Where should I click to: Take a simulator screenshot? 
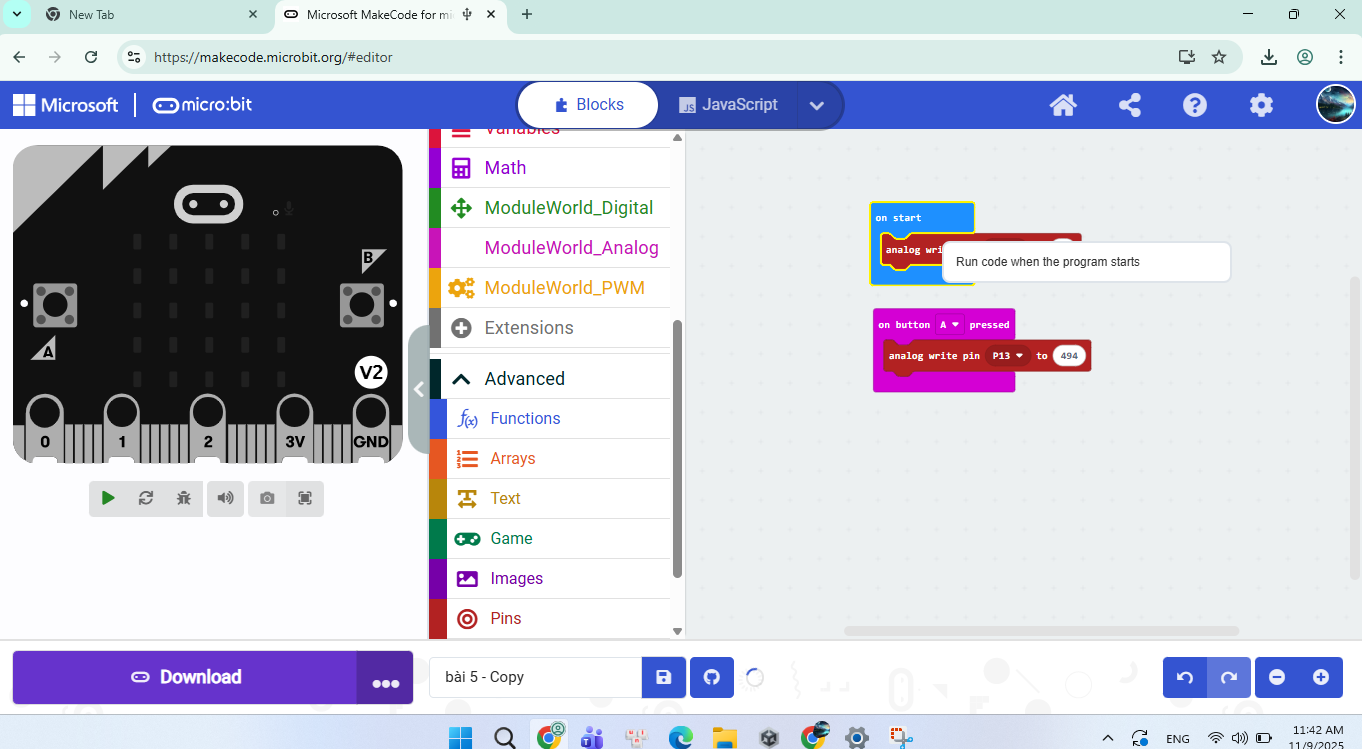[x=267, y=498]
